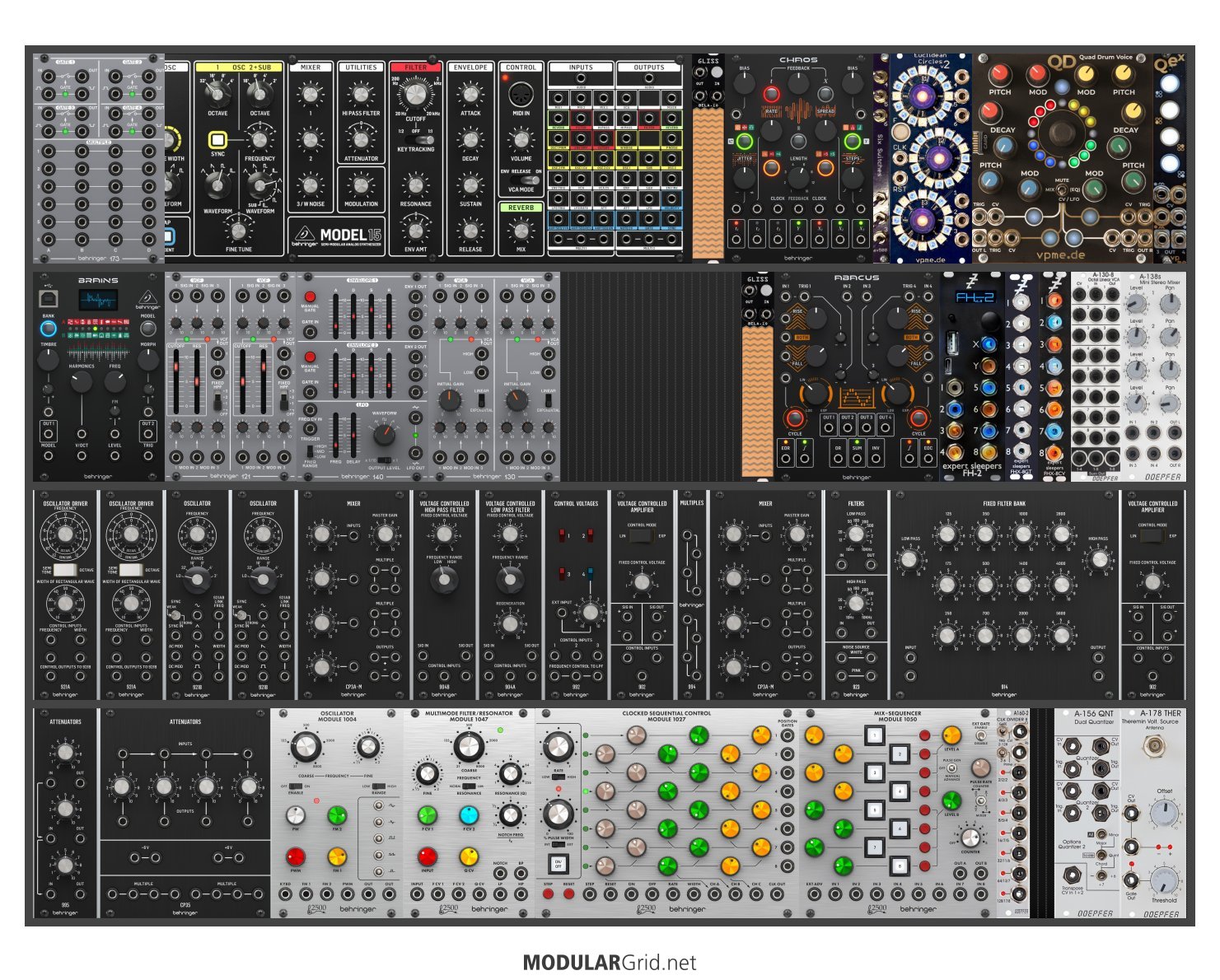Click the yellow SYNC button on Model 15
1220x980 pixels.
tap(217, 139)
